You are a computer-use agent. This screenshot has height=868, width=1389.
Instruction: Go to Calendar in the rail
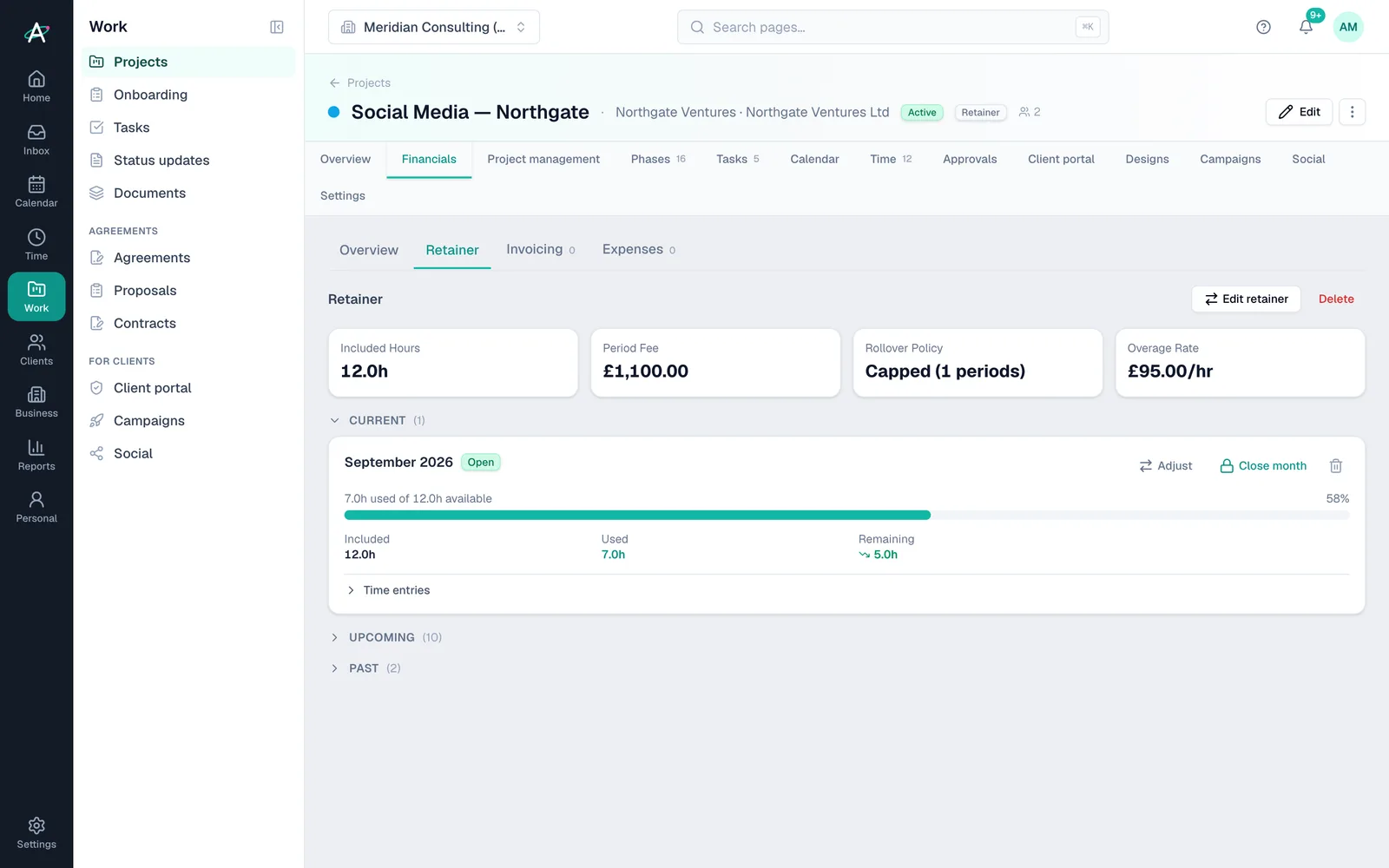[x=36, y=192]
